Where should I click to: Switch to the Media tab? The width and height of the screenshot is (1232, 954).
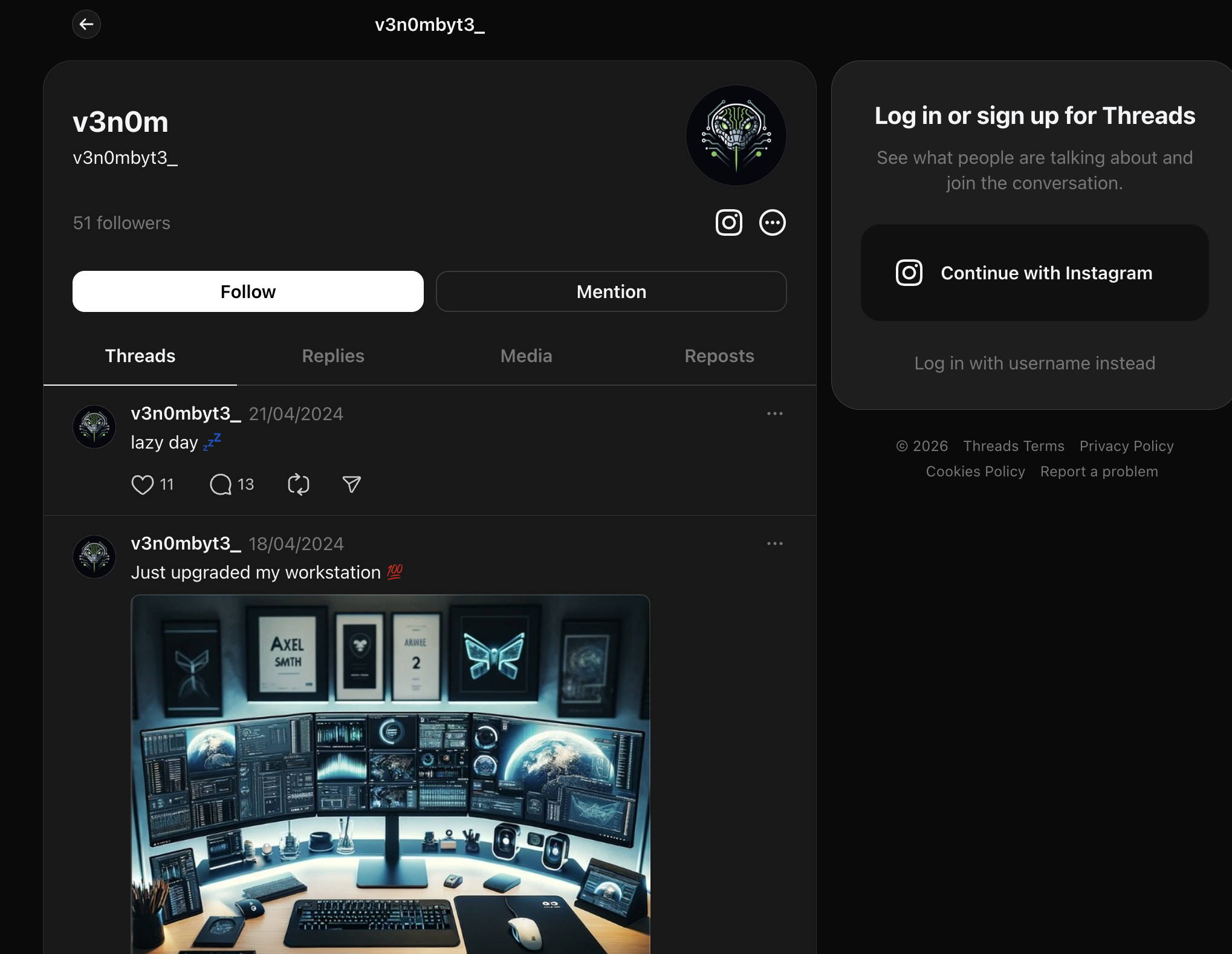(x=527, y=356)
